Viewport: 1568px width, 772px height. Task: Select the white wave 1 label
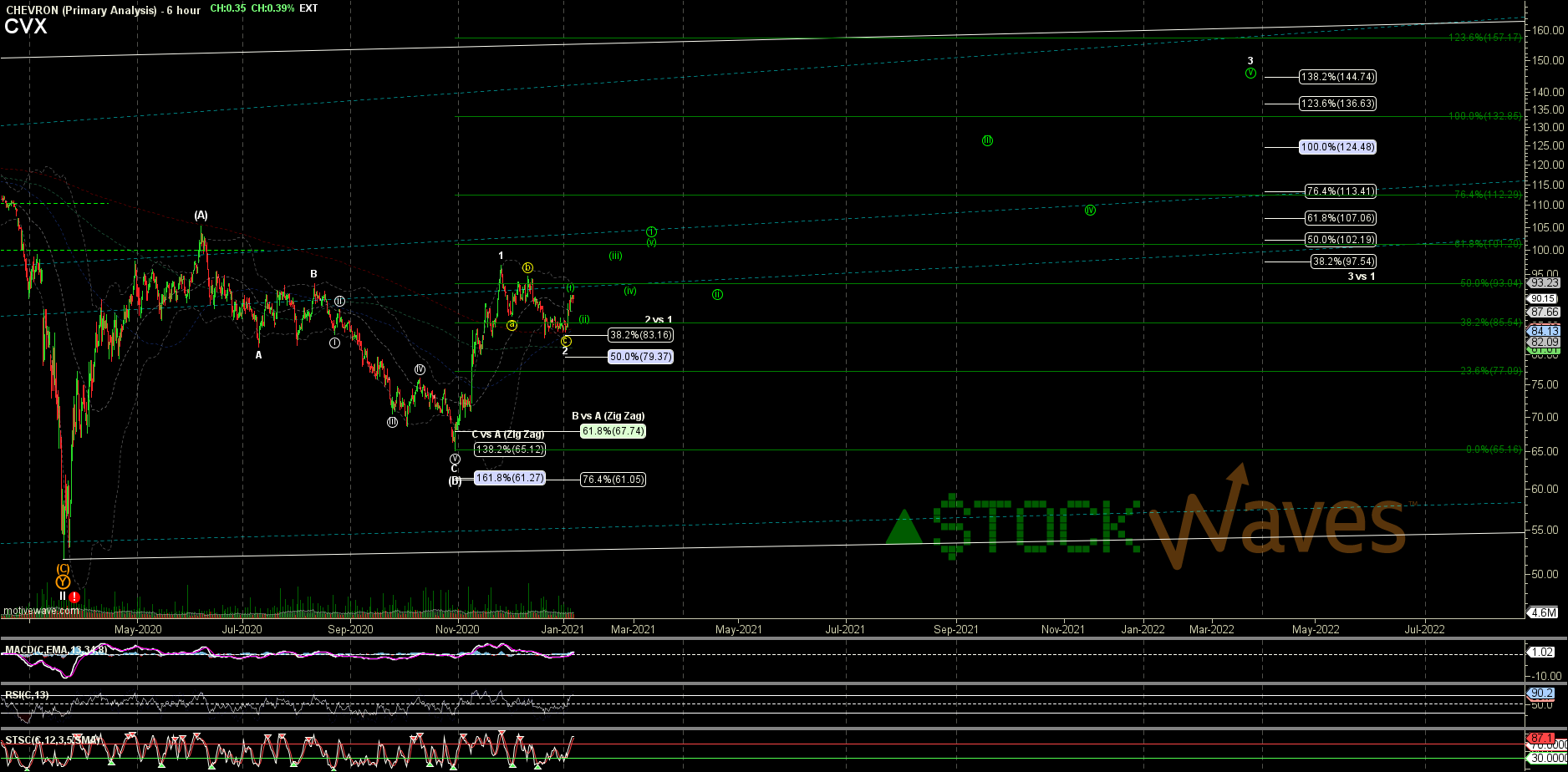click(501, 256)
